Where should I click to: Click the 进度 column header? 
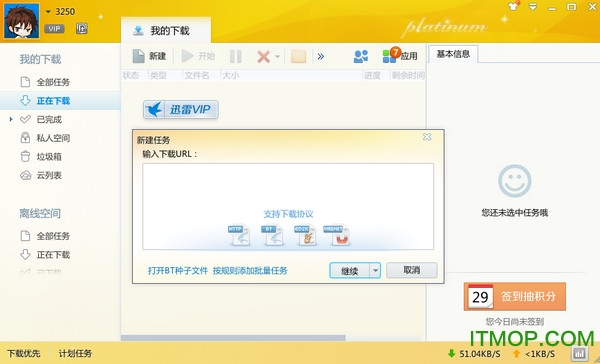pos(372,75)
